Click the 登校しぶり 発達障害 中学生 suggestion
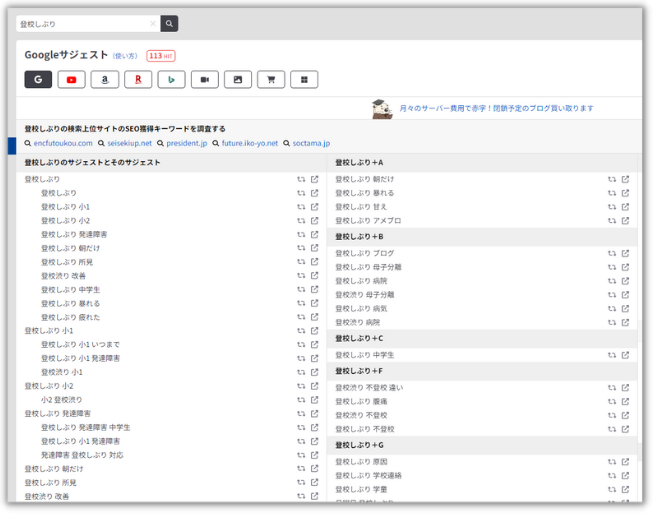655x516 pixels. [85, 427]
